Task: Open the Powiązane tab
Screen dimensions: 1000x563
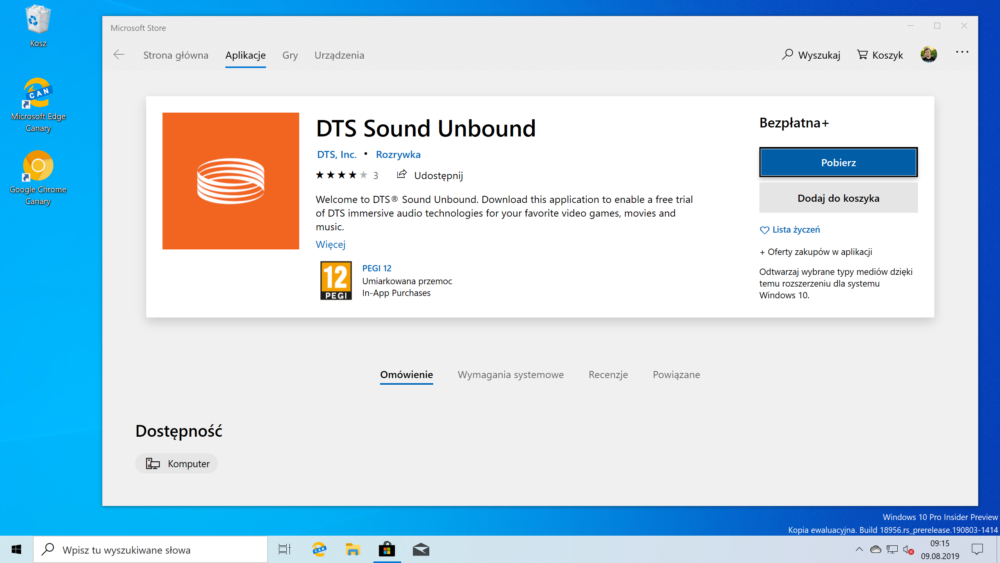Action: tap(676, 375)
